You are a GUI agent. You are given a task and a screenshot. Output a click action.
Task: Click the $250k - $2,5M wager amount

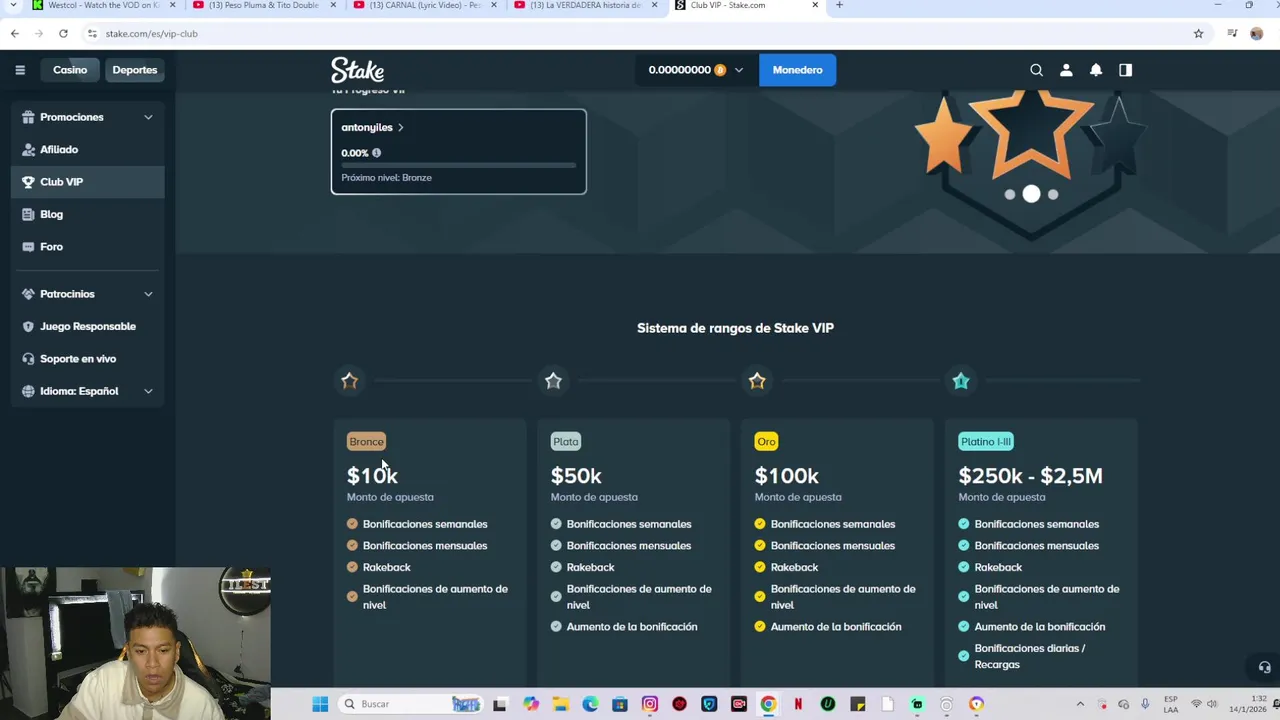point(1030,476)
